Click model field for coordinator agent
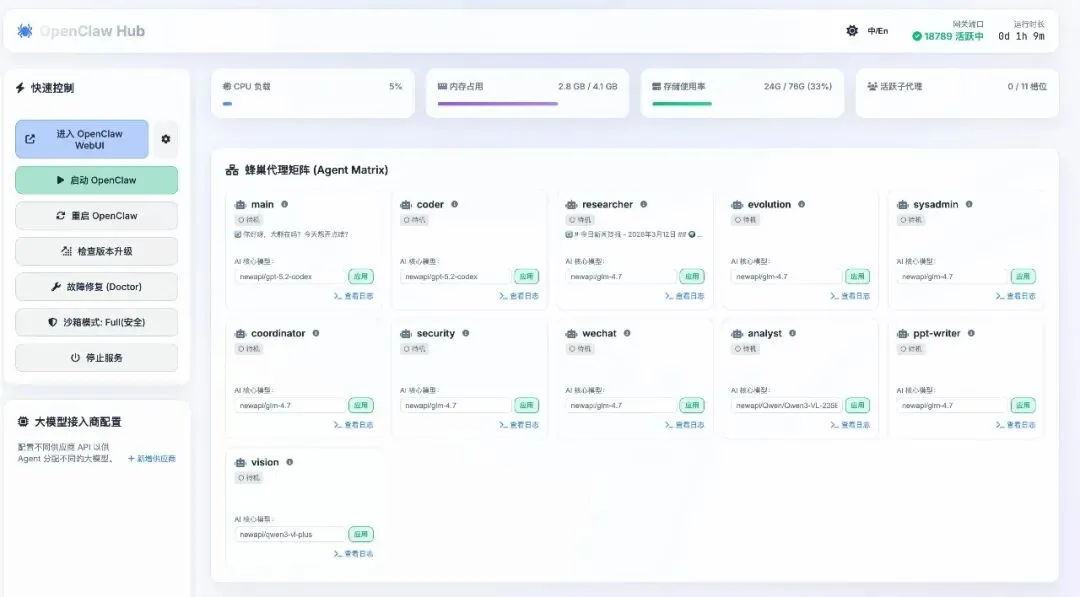 [x=290, y=406]
